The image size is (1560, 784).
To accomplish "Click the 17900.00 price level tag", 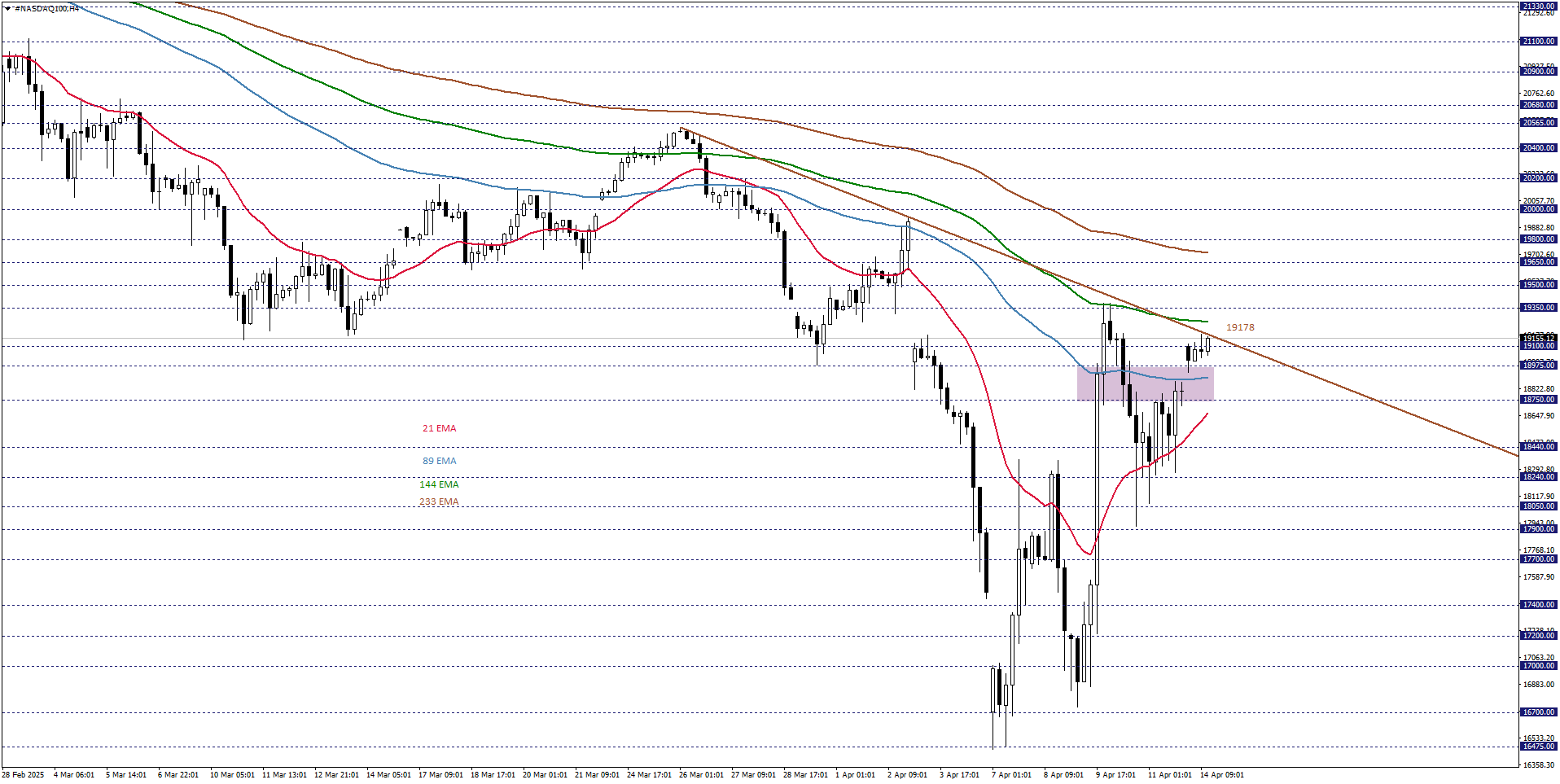I will pos(1539,529).
